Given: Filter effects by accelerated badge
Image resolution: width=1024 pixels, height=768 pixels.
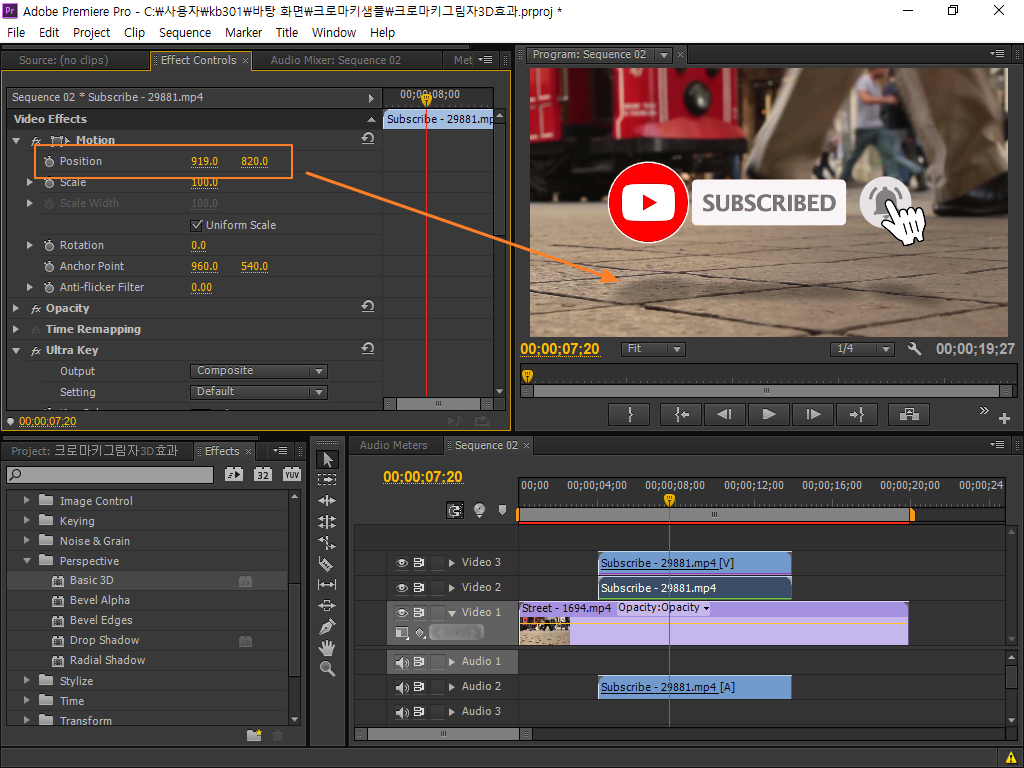Looking at the screenshot, I should tap(234, 475).
